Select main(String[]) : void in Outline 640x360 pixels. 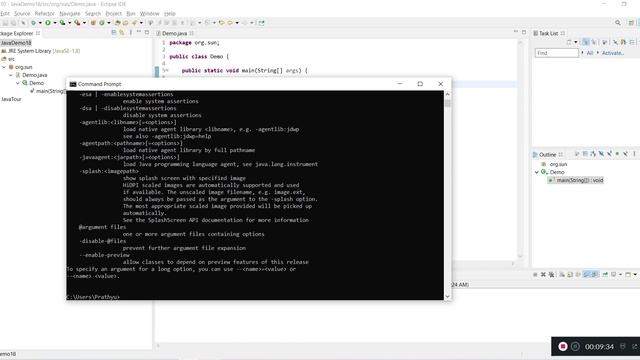pos(576,180)
